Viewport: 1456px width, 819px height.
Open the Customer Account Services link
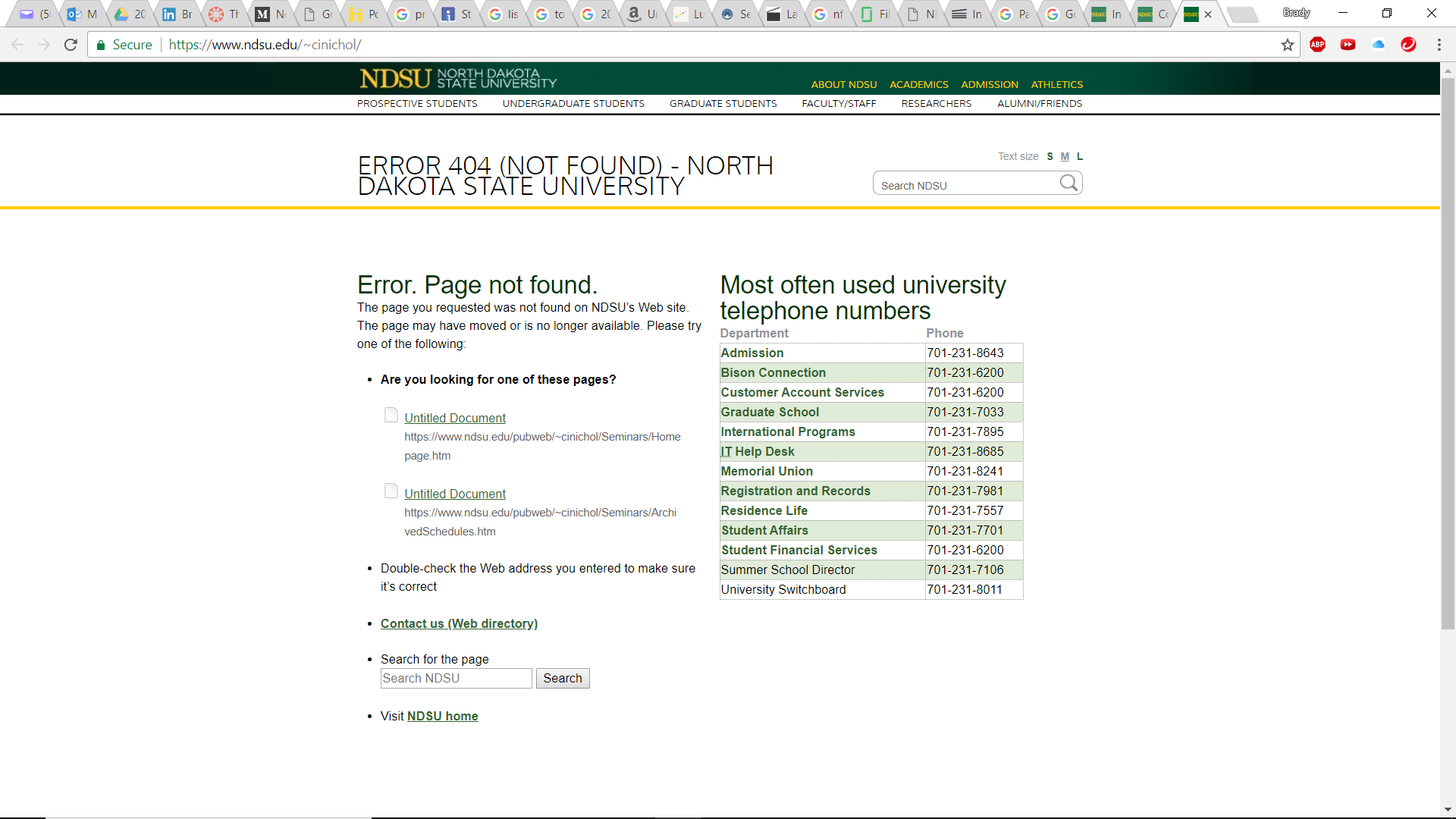click(802, 392)
